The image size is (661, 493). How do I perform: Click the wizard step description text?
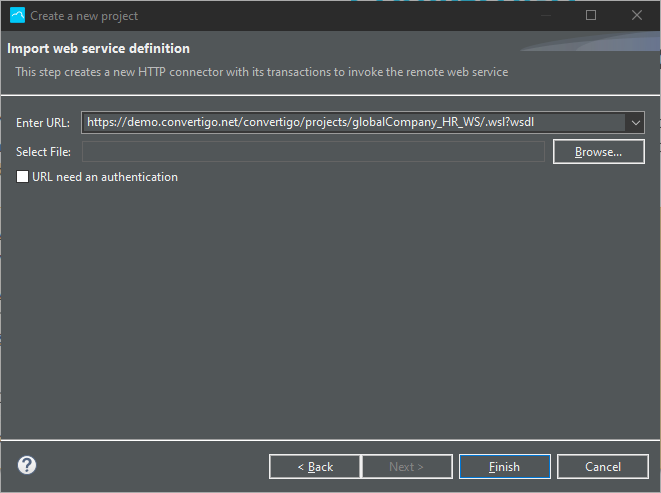[262, 72]
